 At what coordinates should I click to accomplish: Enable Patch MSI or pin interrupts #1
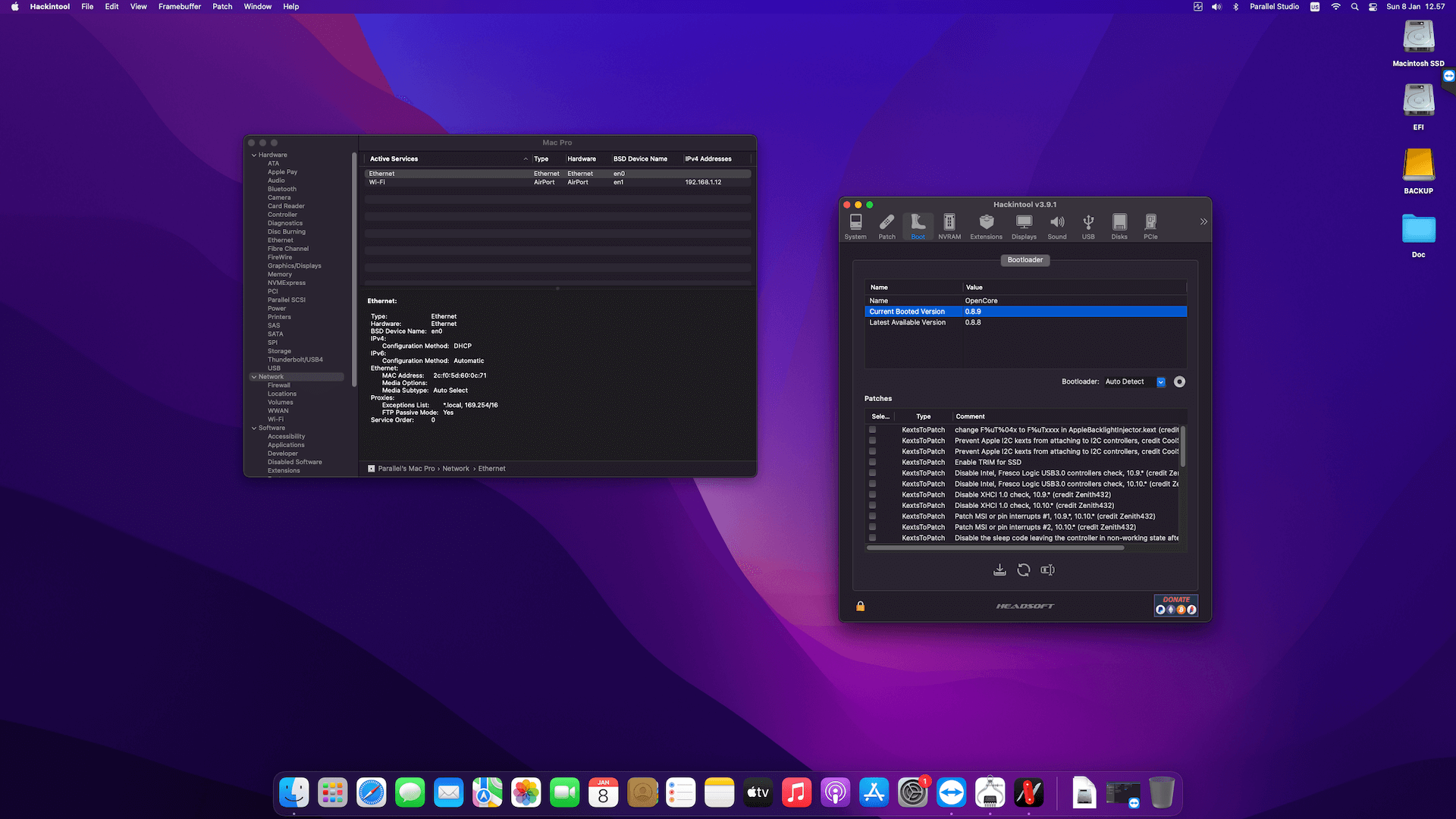pyautogui.click(x=872, y=516)
